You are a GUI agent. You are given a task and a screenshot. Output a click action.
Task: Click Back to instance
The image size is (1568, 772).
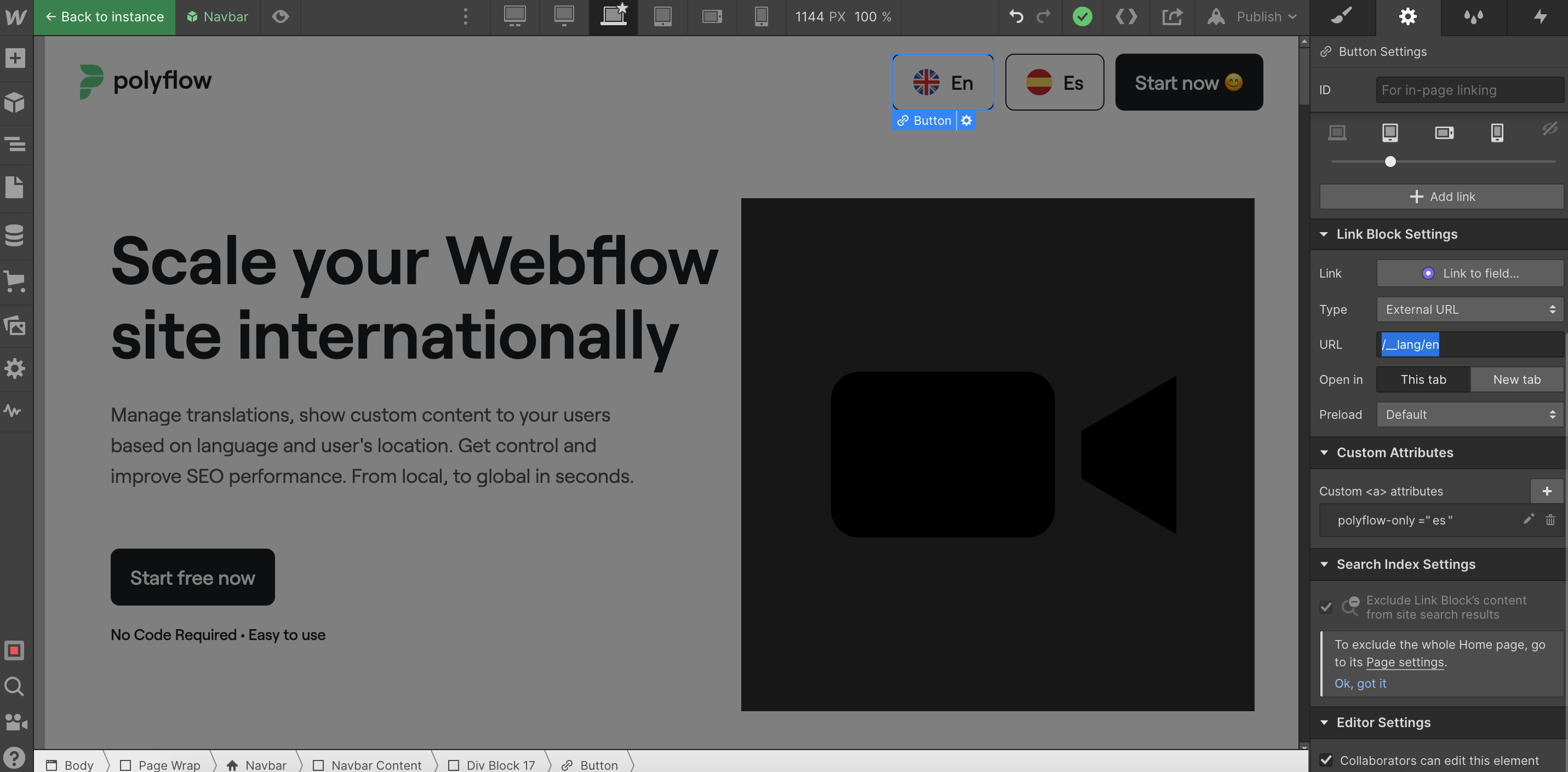[x=105, y=17]
